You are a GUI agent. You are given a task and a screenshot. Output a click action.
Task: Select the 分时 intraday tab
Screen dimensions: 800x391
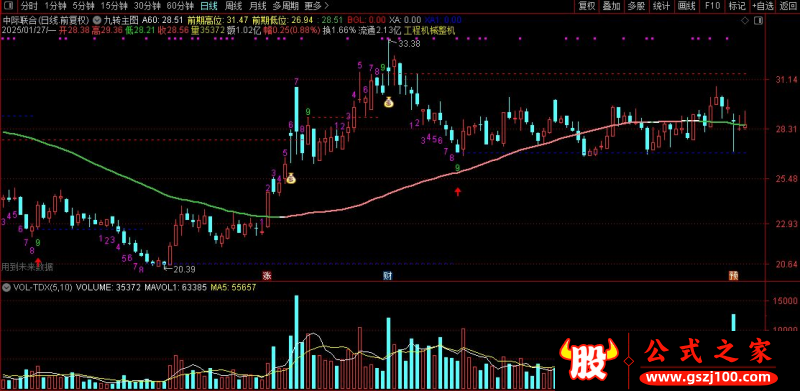(29, 6)
